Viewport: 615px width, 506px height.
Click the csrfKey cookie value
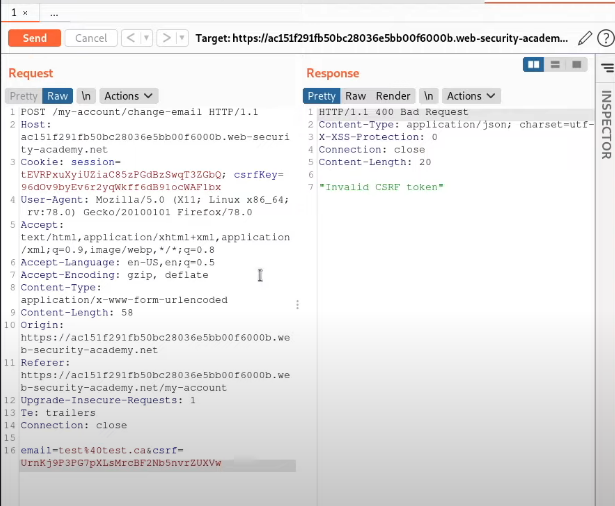pos(121,187)
